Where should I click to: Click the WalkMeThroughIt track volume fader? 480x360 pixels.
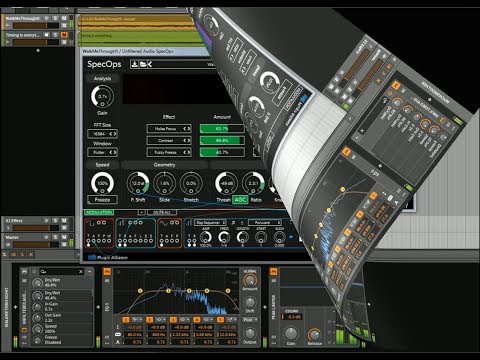click(36, 26)
